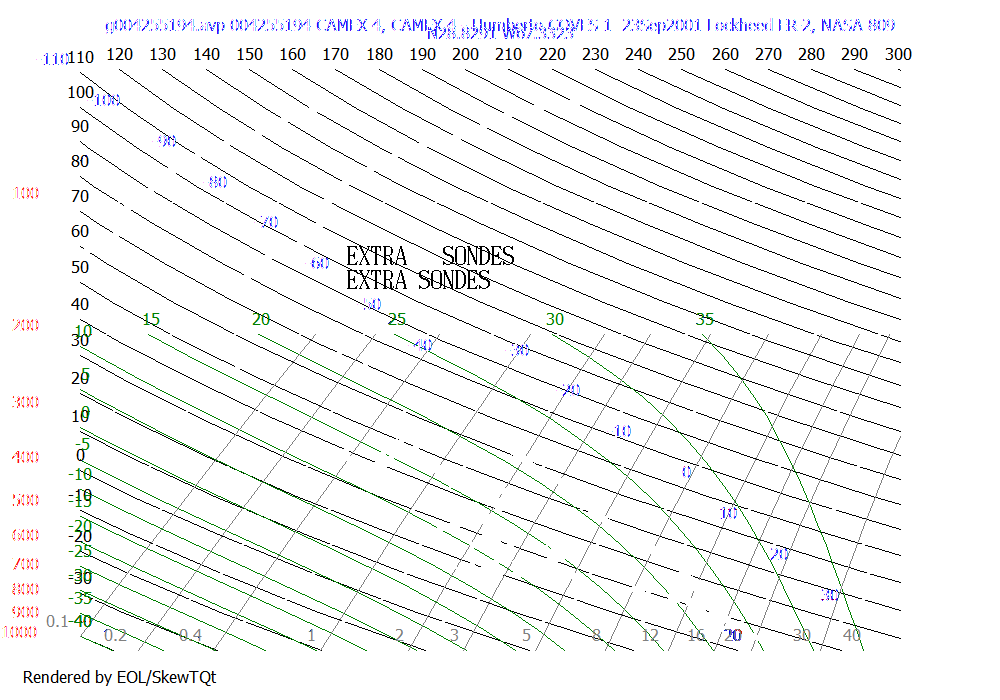The width and height of the screenshot is (1000, 700).
Task: Click the red '1000' pressure label
Action: pos(20,632)
